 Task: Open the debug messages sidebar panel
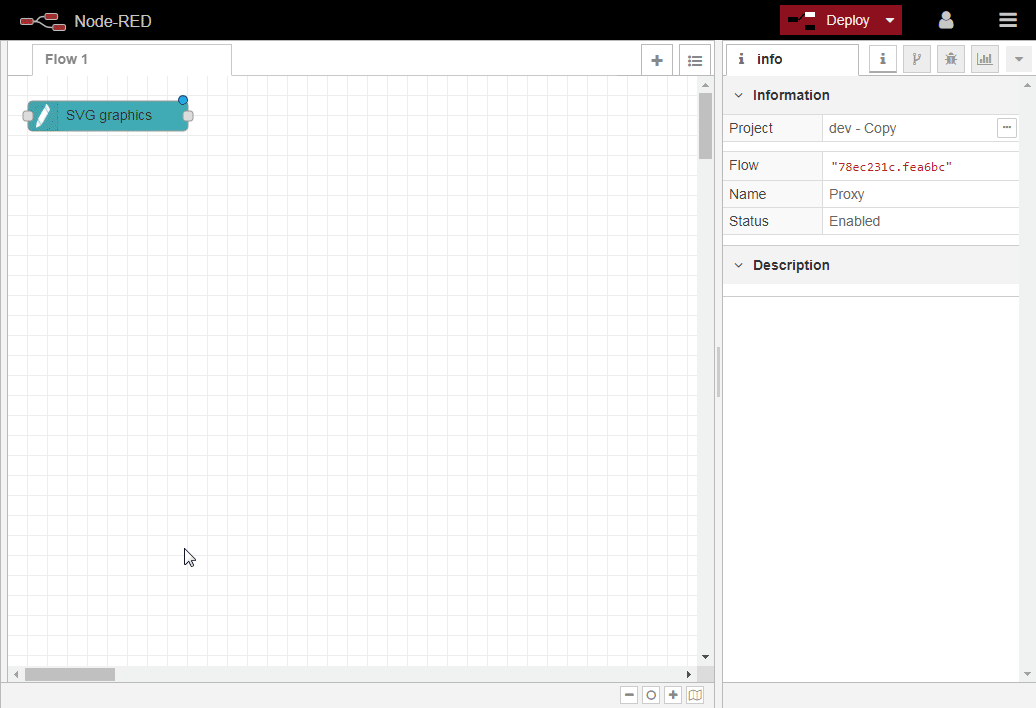click(950, 59)
